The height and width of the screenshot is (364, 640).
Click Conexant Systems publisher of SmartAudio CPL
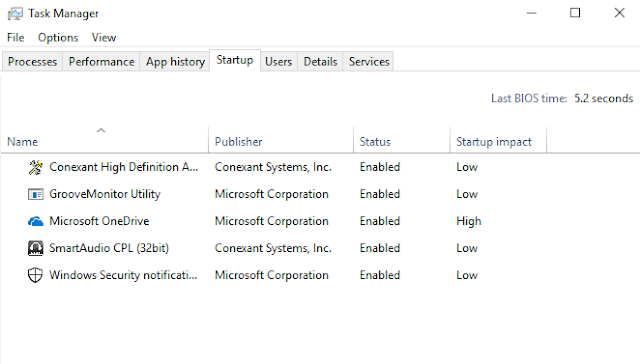tap(273, 248)
